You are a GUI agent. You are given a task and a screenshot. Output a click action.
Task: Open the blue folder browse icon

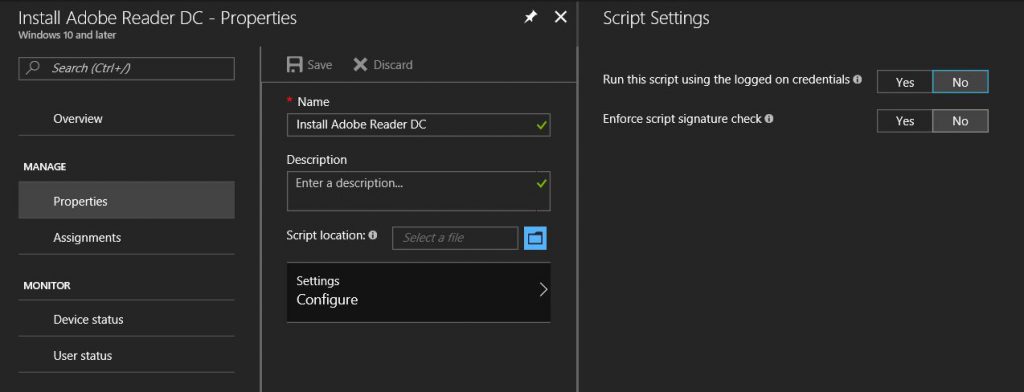[x=536, y=238]
